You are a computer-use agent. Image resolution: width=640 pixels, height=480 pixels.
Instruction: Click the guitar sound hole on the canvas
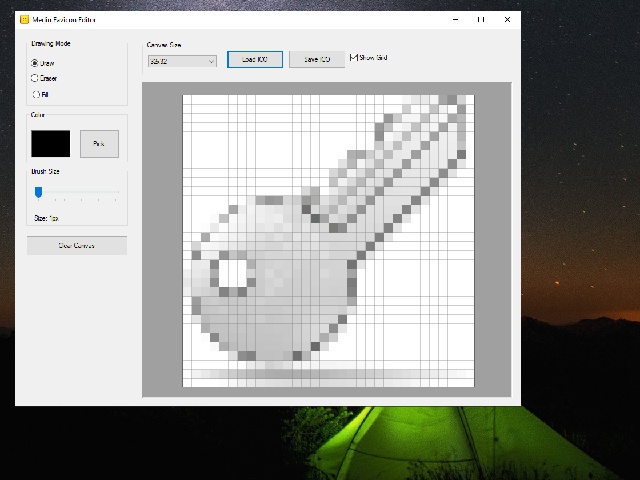click(x=232, y=271)
